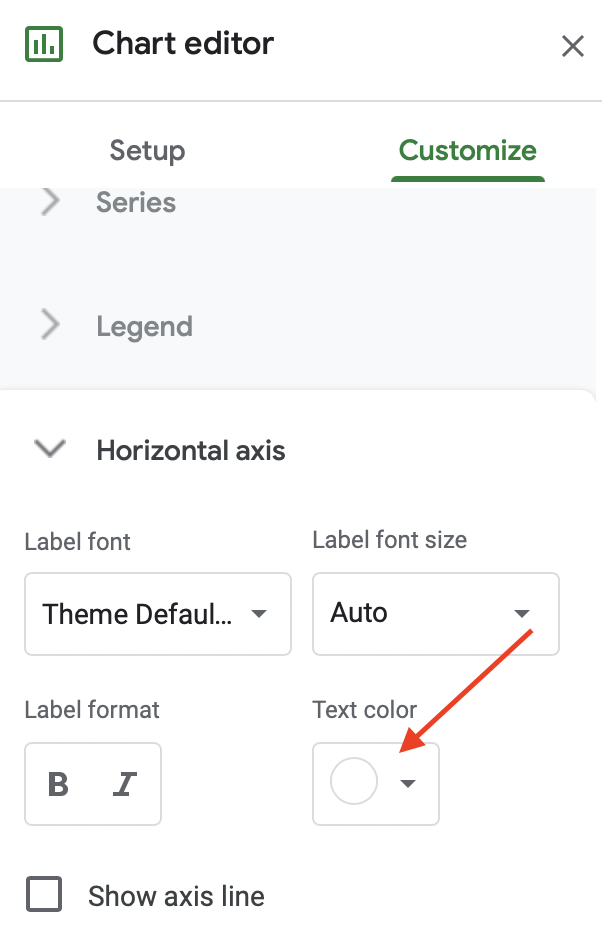Image resolution: width=602 pixels, height=946 pixels.
Task: Open the Auto font size dropdown
Action: (435, 614)
